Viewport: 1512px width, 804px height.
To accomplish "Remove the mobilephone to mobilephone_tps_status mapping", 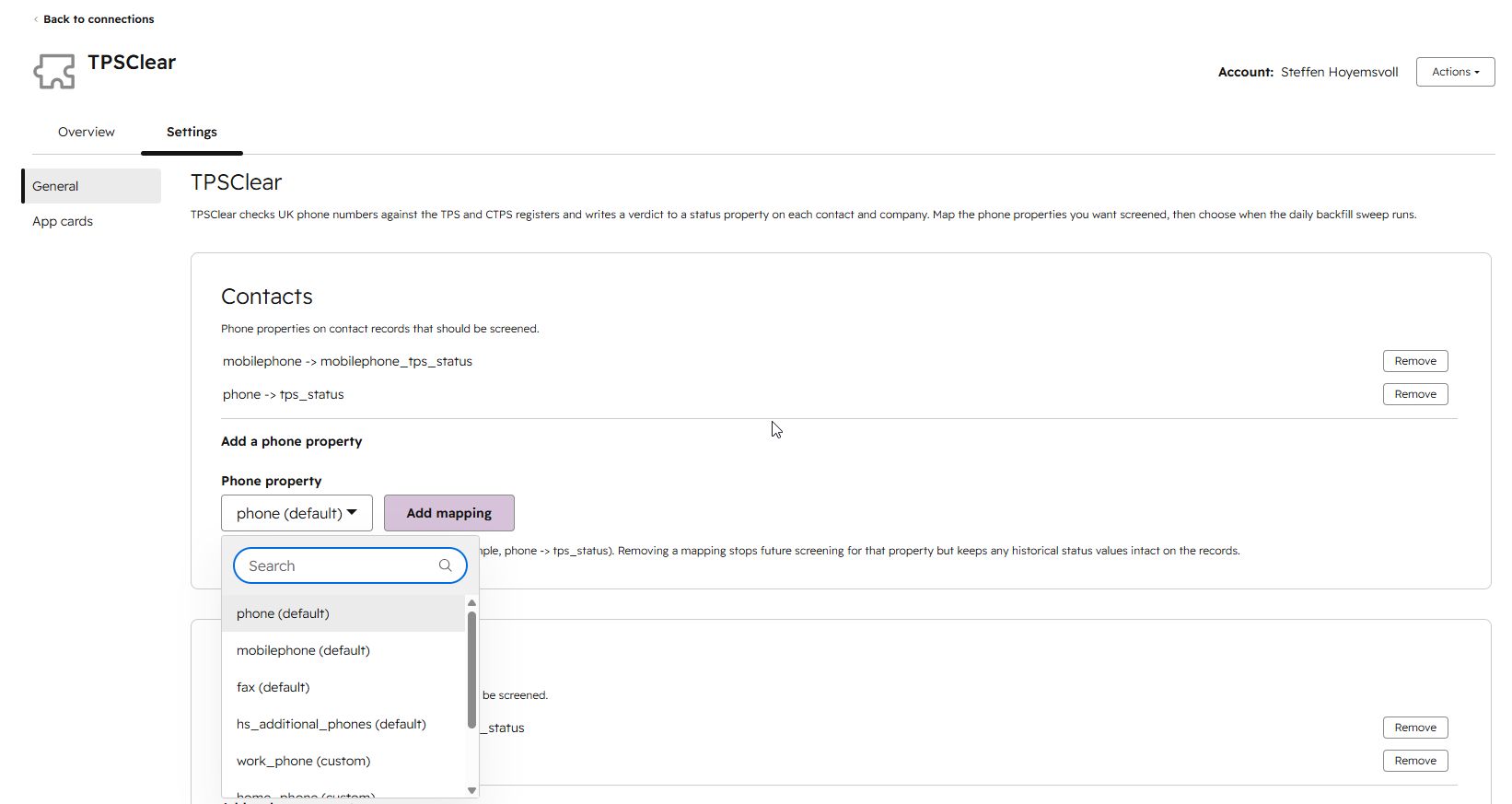I will [1415, 361].
